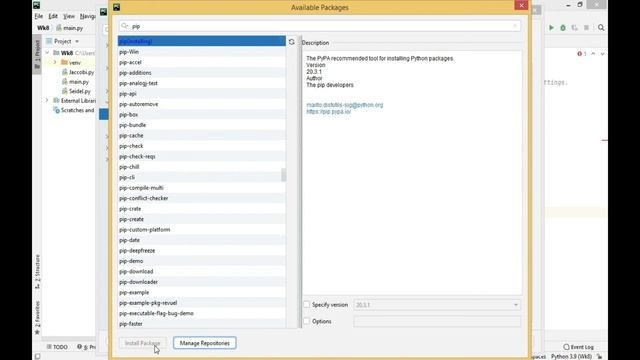Open the Problems tool window button
The height and width of the screenshot is (360, 640).
tap(86, 347)
